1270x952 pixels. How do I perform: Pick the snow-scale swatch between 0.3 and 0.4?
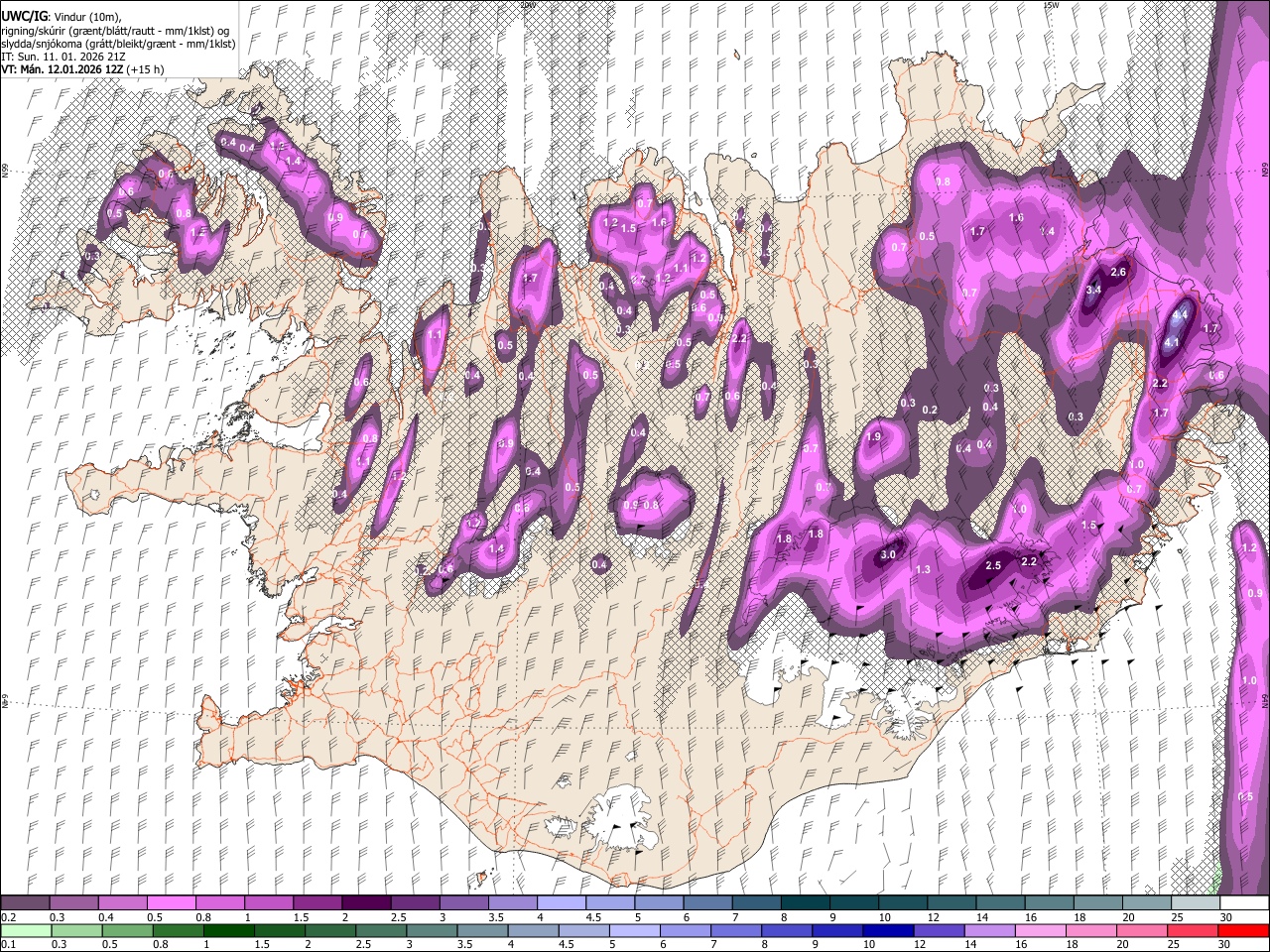point(73,902)
